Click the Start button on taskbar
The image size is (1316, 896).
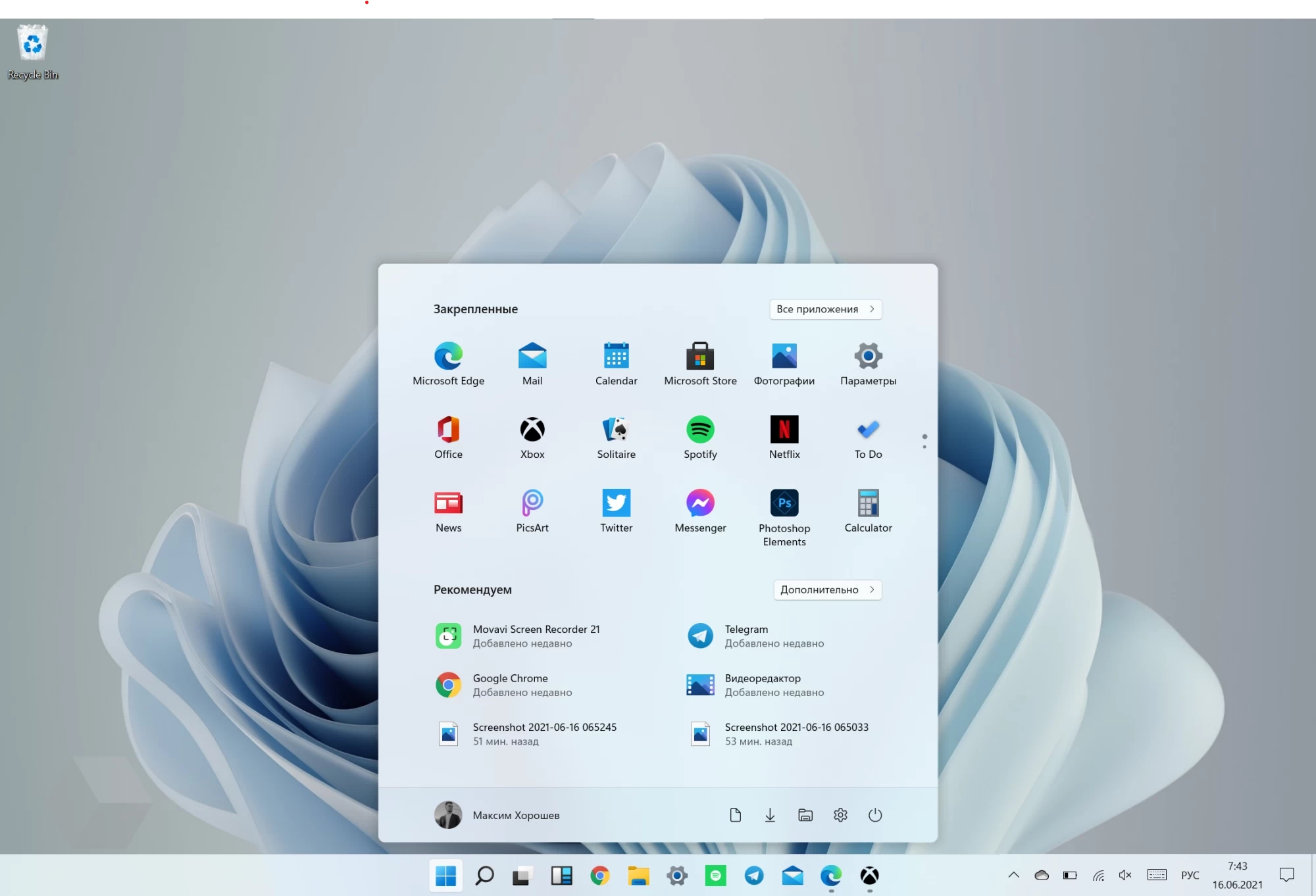point(445,876)
